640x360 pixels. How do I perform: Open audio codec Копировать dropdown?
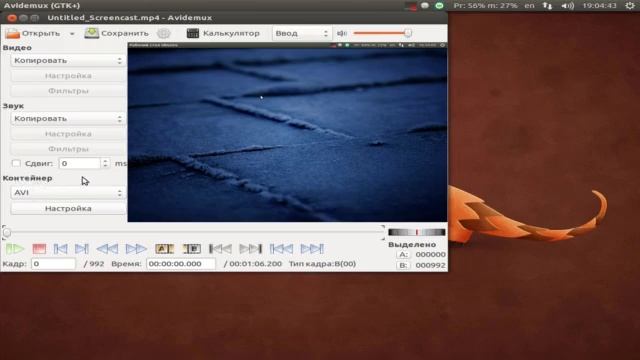tap(68, 118)
